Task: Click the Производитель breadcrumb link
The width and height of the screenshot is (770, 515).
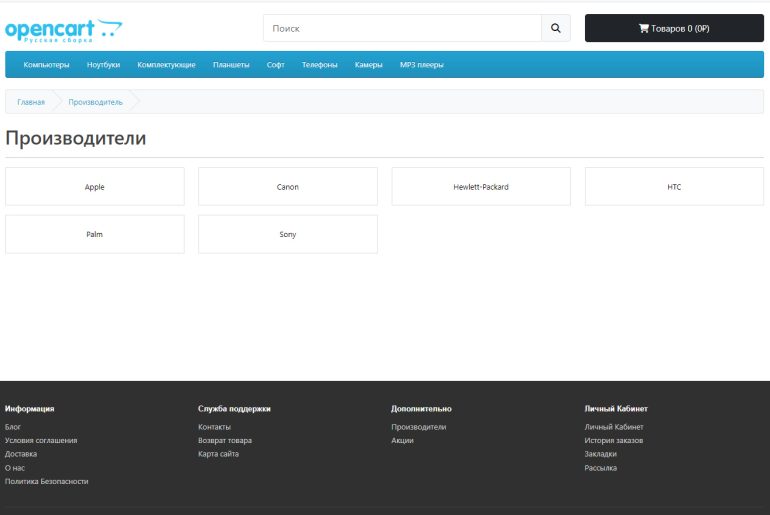Action: coord(96,102)
